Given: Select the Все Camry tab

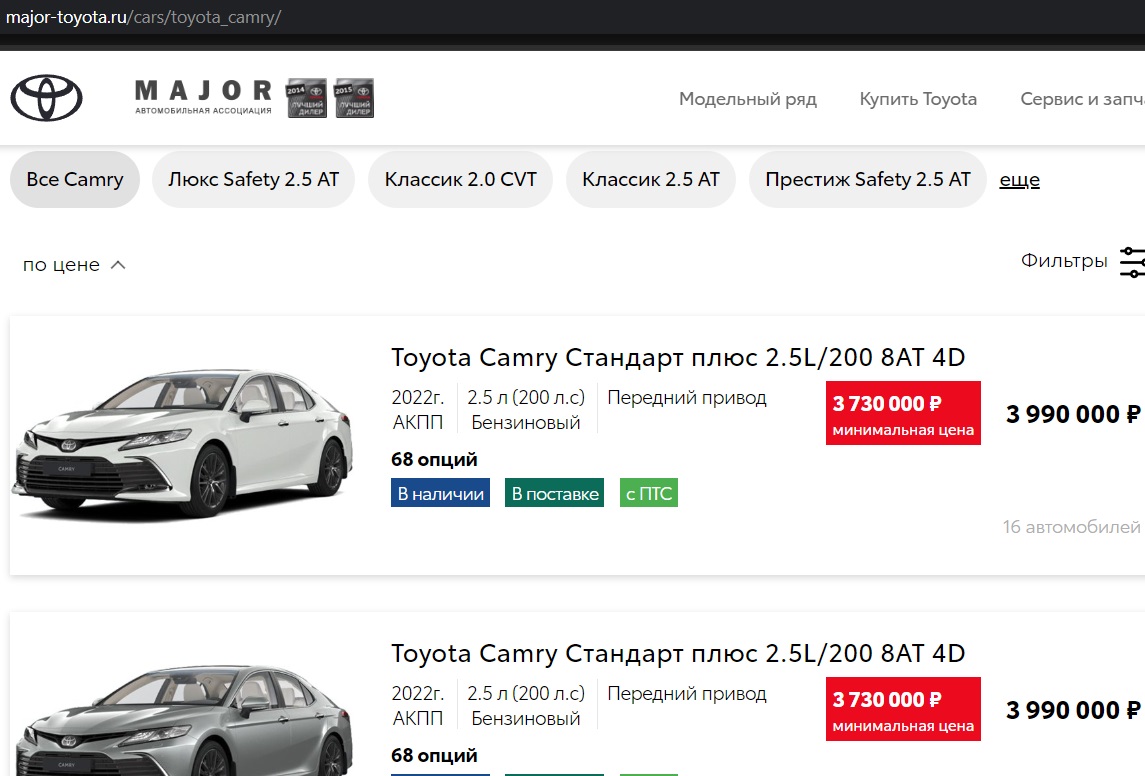Looking at the screenshot, I should (x=74, y=180).
